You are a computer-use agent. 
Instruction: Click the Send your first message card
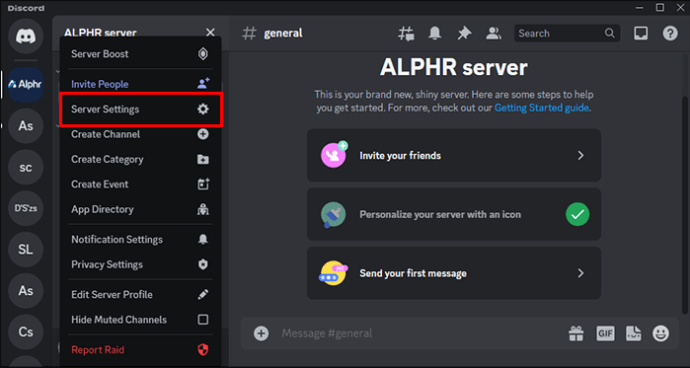[454, 273]
